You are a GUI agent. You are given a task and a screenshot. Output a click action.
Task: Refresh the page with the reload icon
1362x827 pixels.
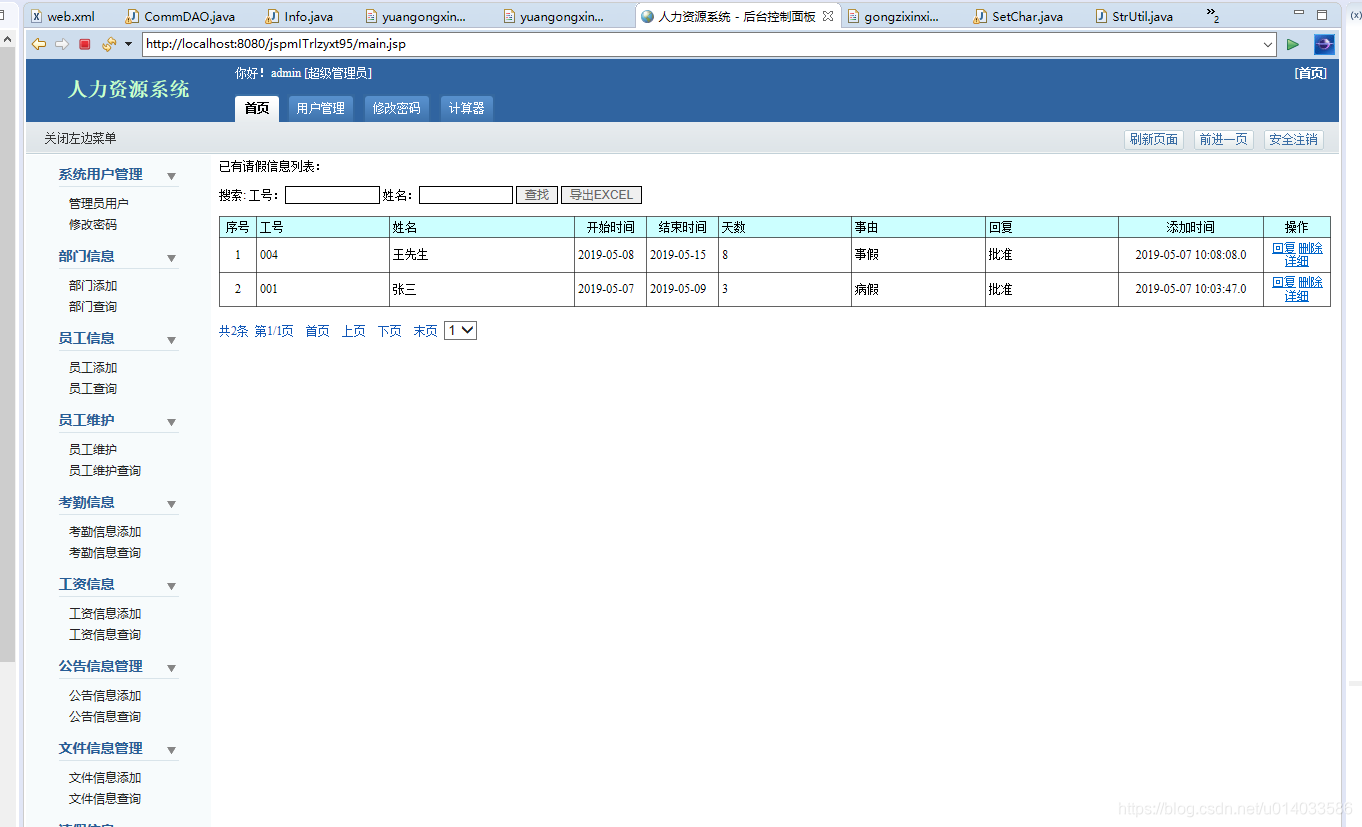point(108,44)
